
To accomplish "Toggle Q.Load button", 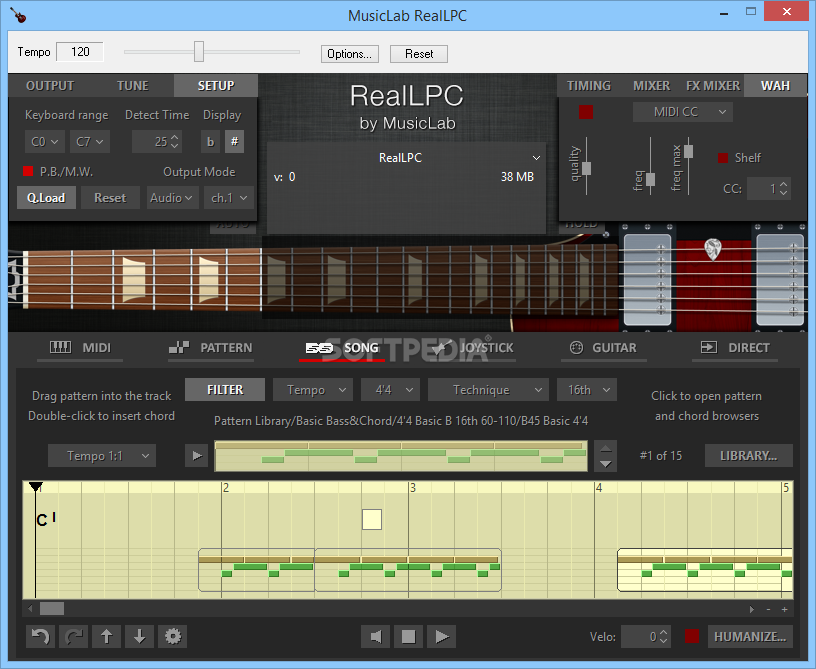I will [x=46, y=198].
